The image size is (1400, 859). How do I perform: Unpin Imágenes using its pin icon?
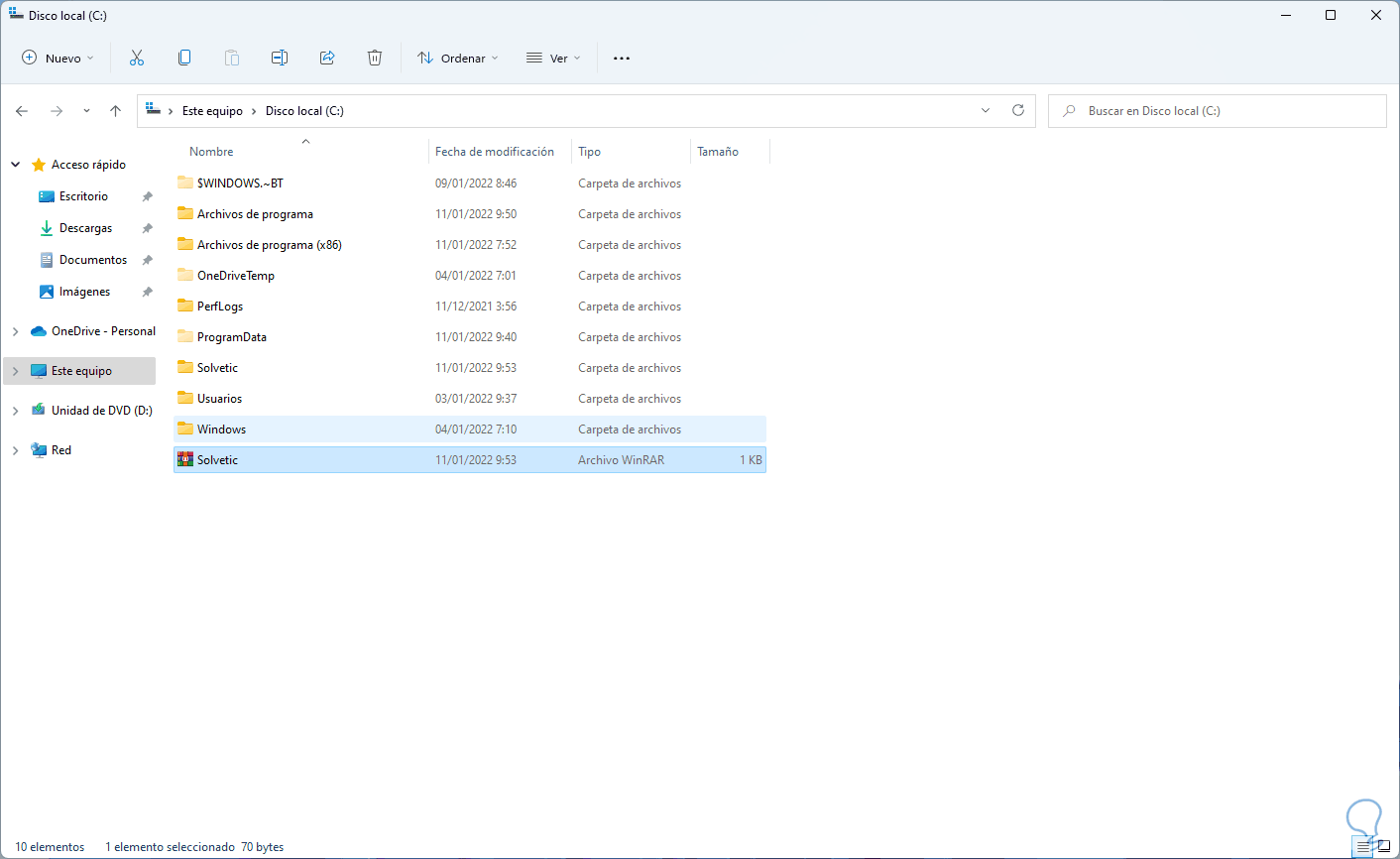coord(147,292)
